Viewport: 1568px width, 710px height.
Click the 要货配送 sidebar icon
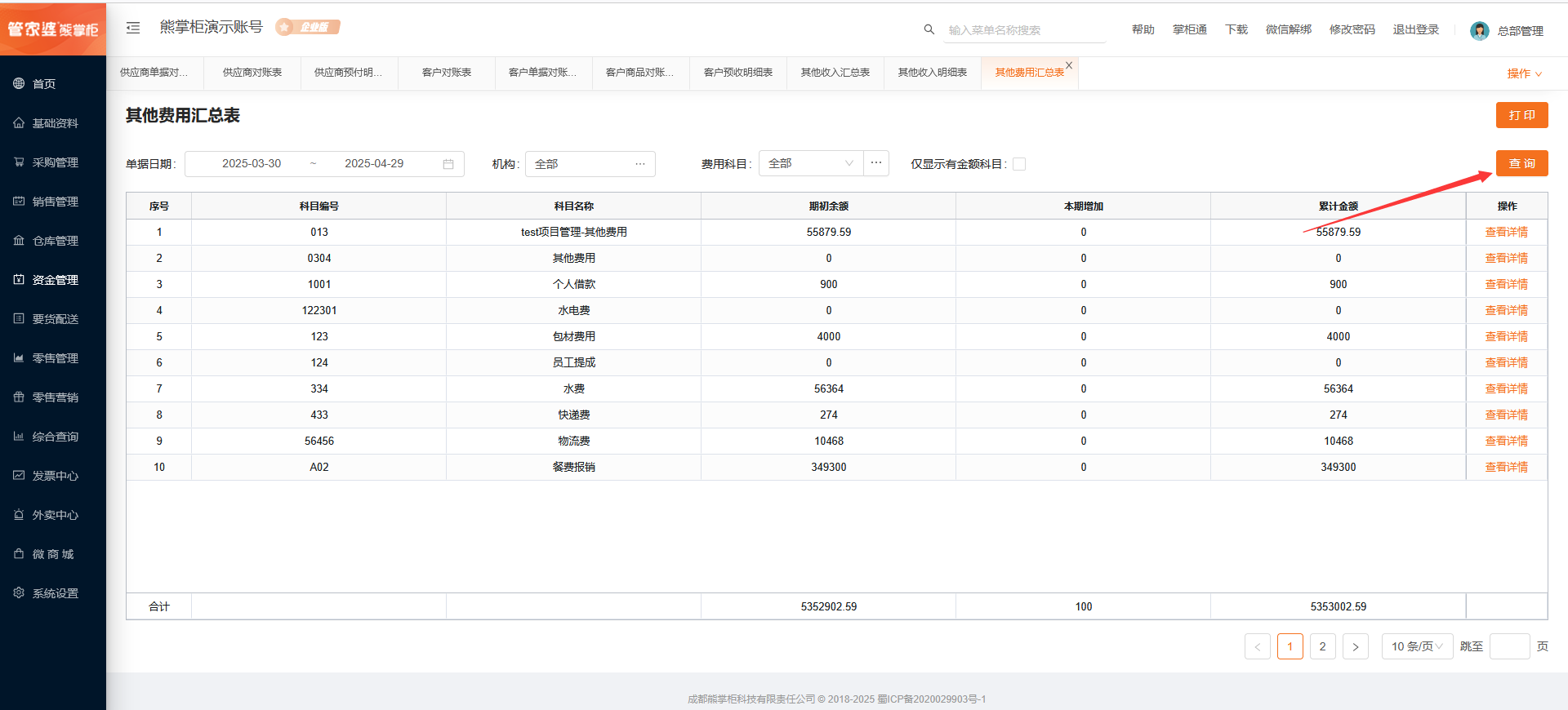pos(19,318)
